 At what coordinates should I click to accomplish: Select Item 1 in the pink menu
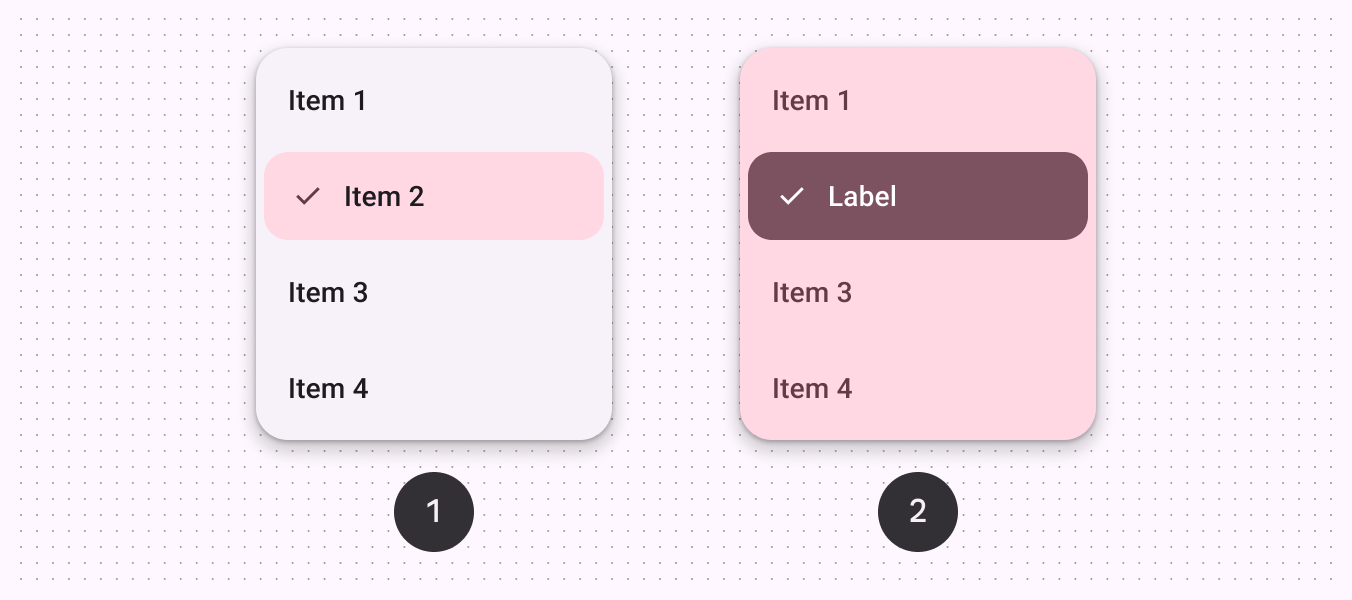(811, 101)
